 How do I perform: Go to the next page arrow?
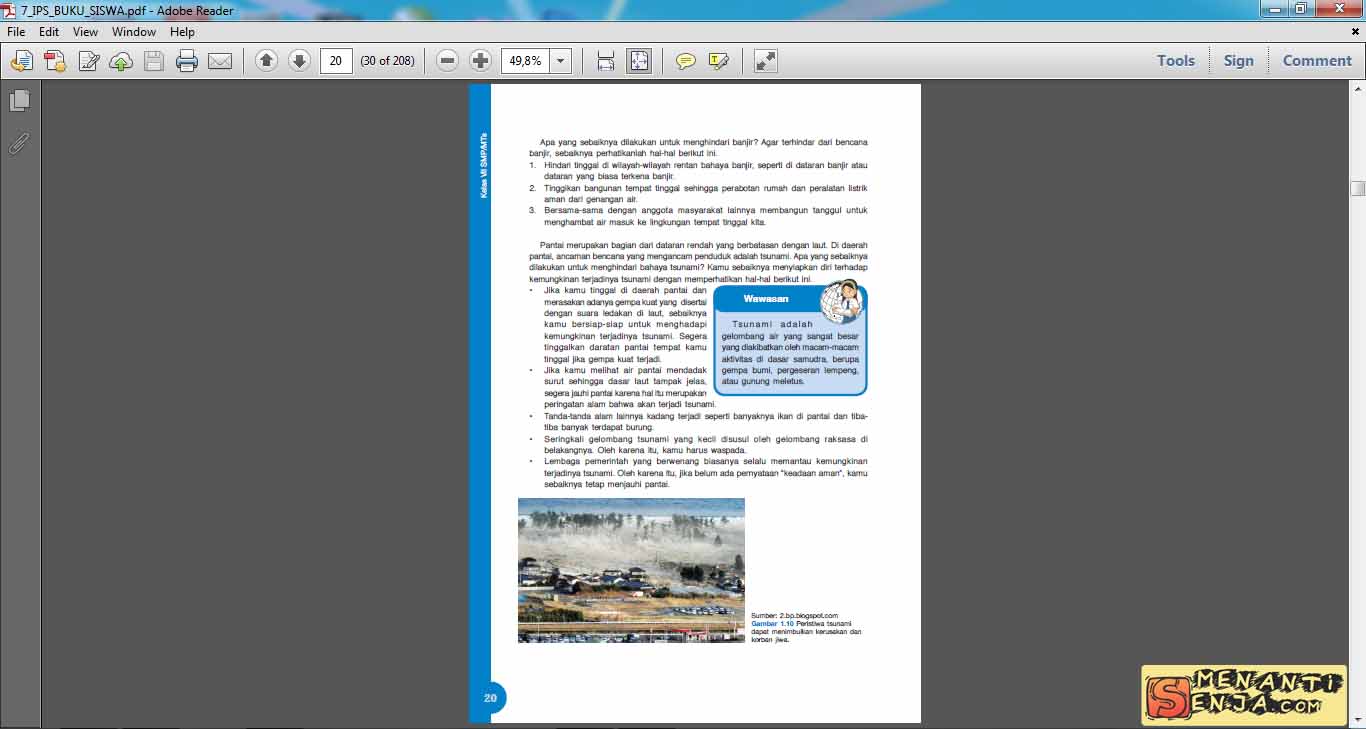[x=299, y=60]
